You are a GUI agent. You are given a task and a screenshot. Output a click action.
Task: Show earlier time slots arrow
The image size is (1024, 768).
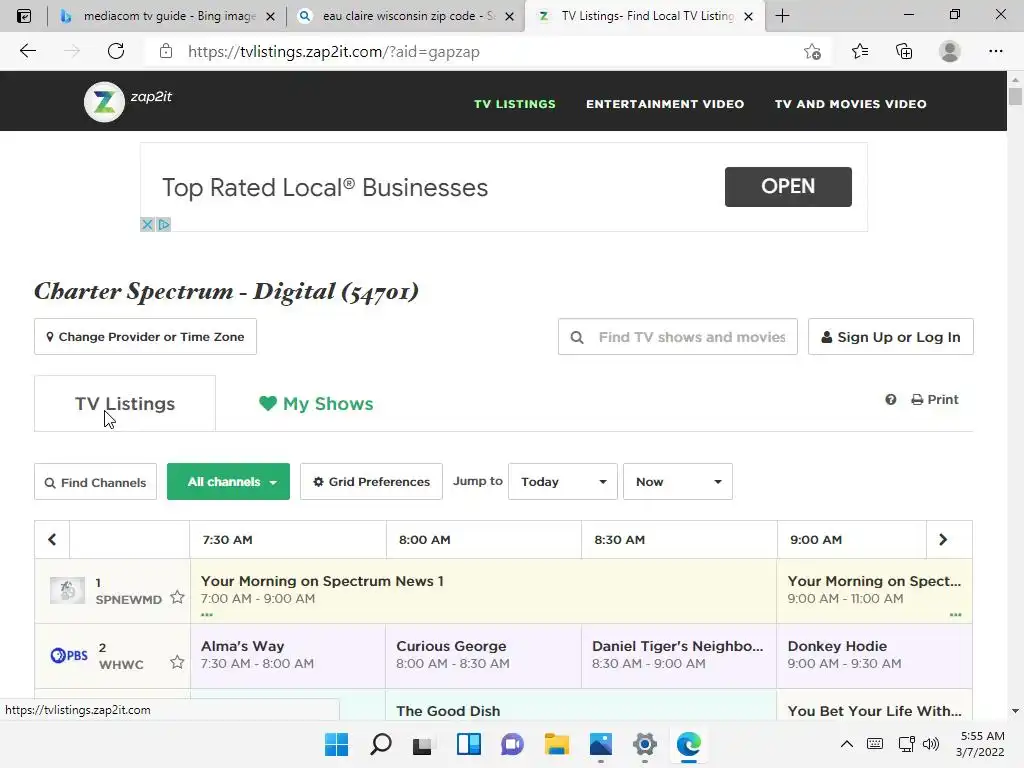(x=52, y=539)
